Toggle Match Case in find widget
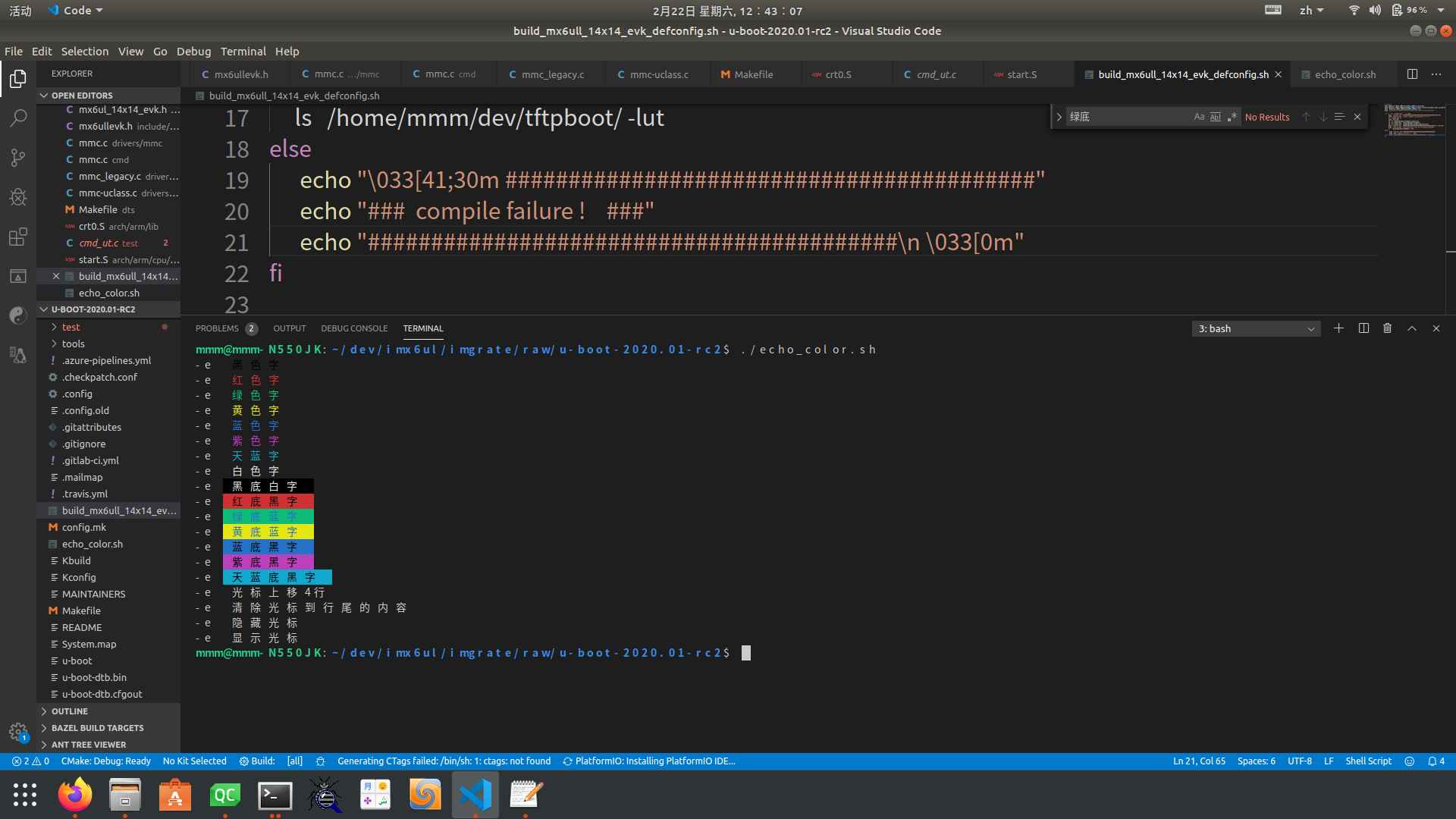1456x819 pixels. [1199, 117]
